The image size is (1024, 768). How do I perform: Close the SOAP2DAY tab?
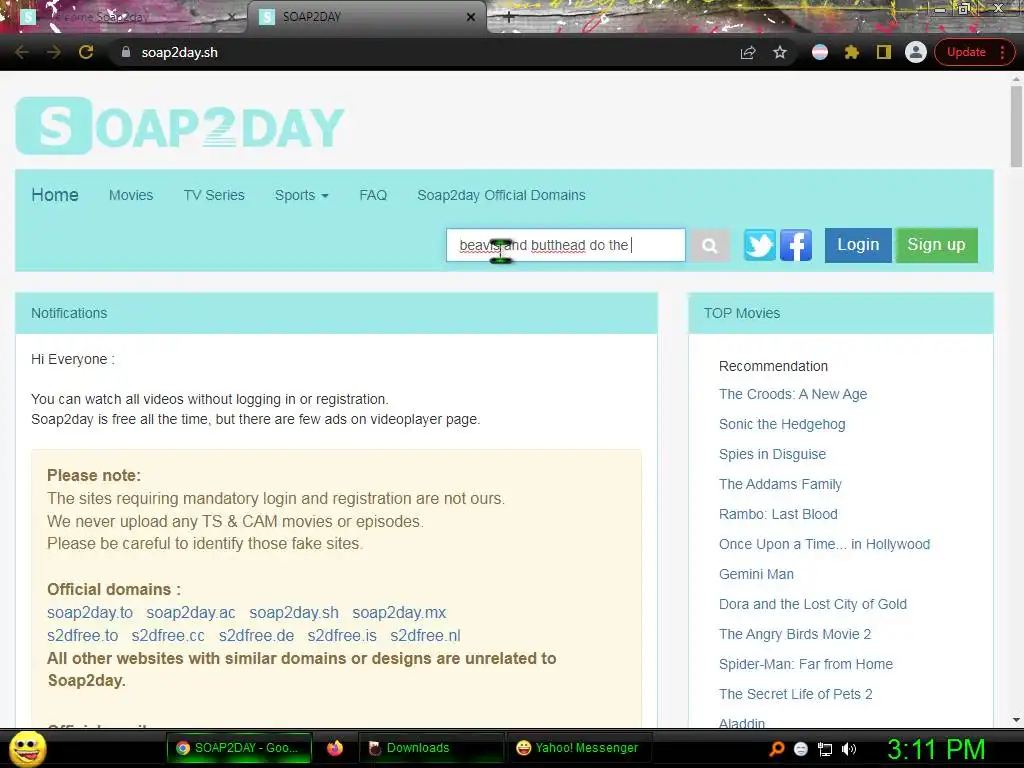pyautogui.click(x=471, y=17)
